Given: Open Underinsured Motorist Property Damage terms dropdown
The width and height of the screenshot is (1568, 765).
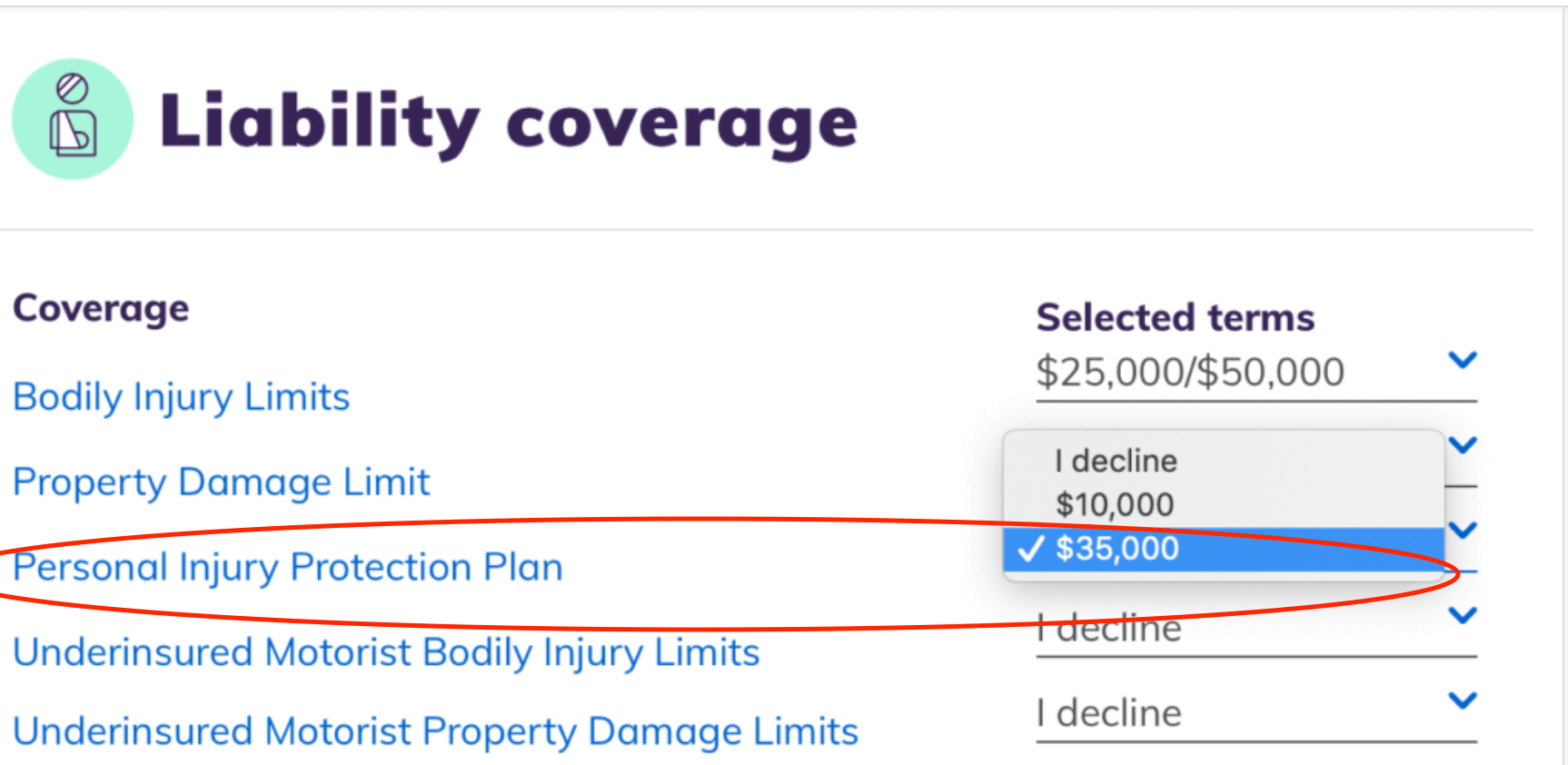Looking at the screenshot, I should click(1236, 714).
